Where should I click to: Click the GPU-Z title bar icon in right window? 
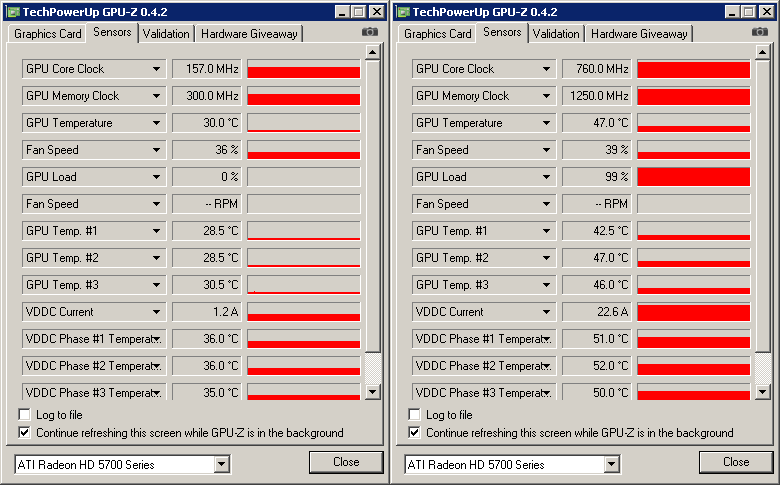(403, 12)
